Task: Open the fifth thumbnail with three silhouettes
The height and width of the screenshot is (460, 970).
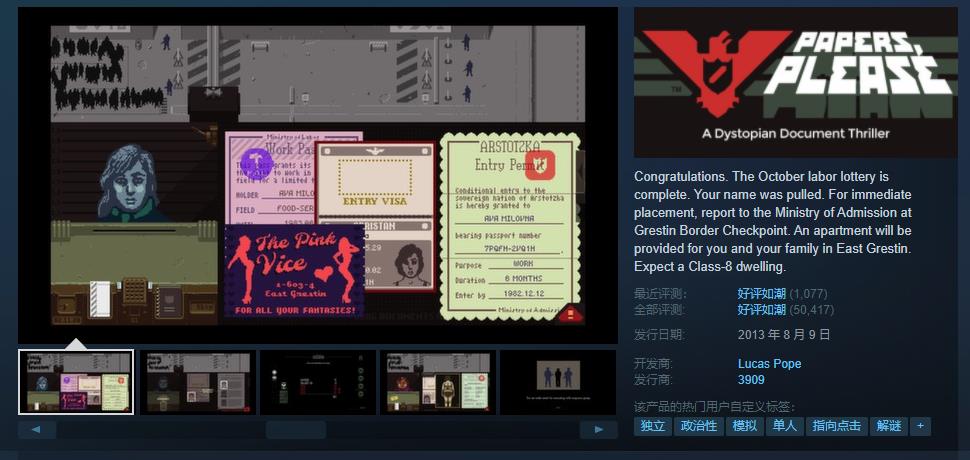Action: pyautogui.click(x=558, y=382)
